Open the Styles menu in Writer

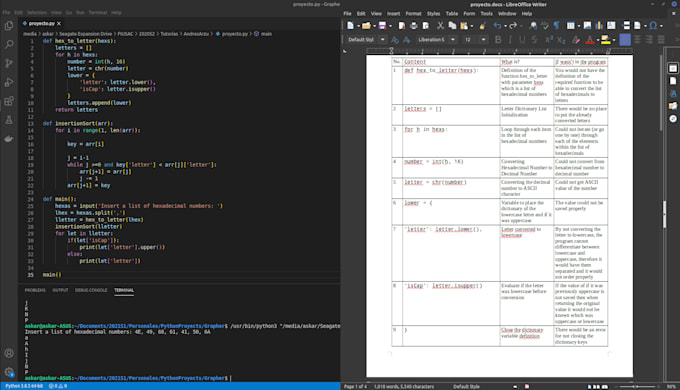[433, 13]
